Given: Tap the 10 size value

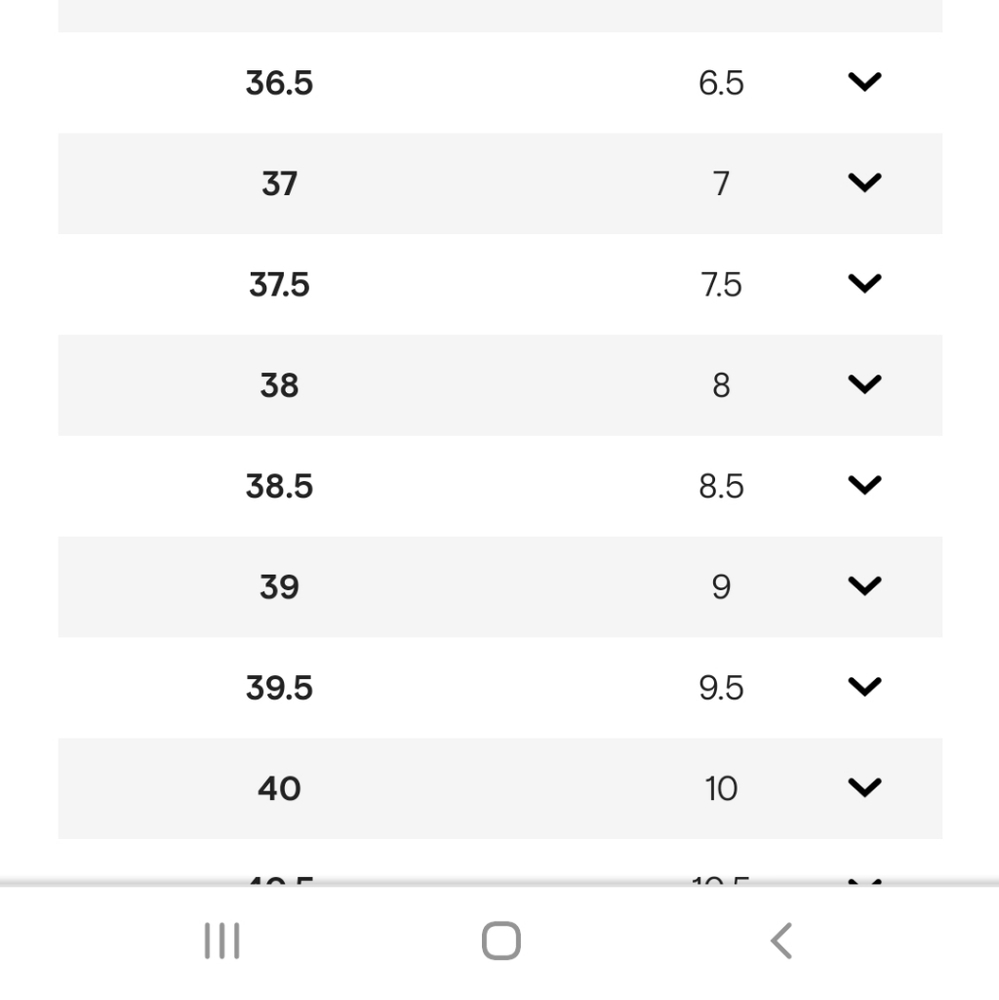Looking at the screenshot, I should 721,789.
